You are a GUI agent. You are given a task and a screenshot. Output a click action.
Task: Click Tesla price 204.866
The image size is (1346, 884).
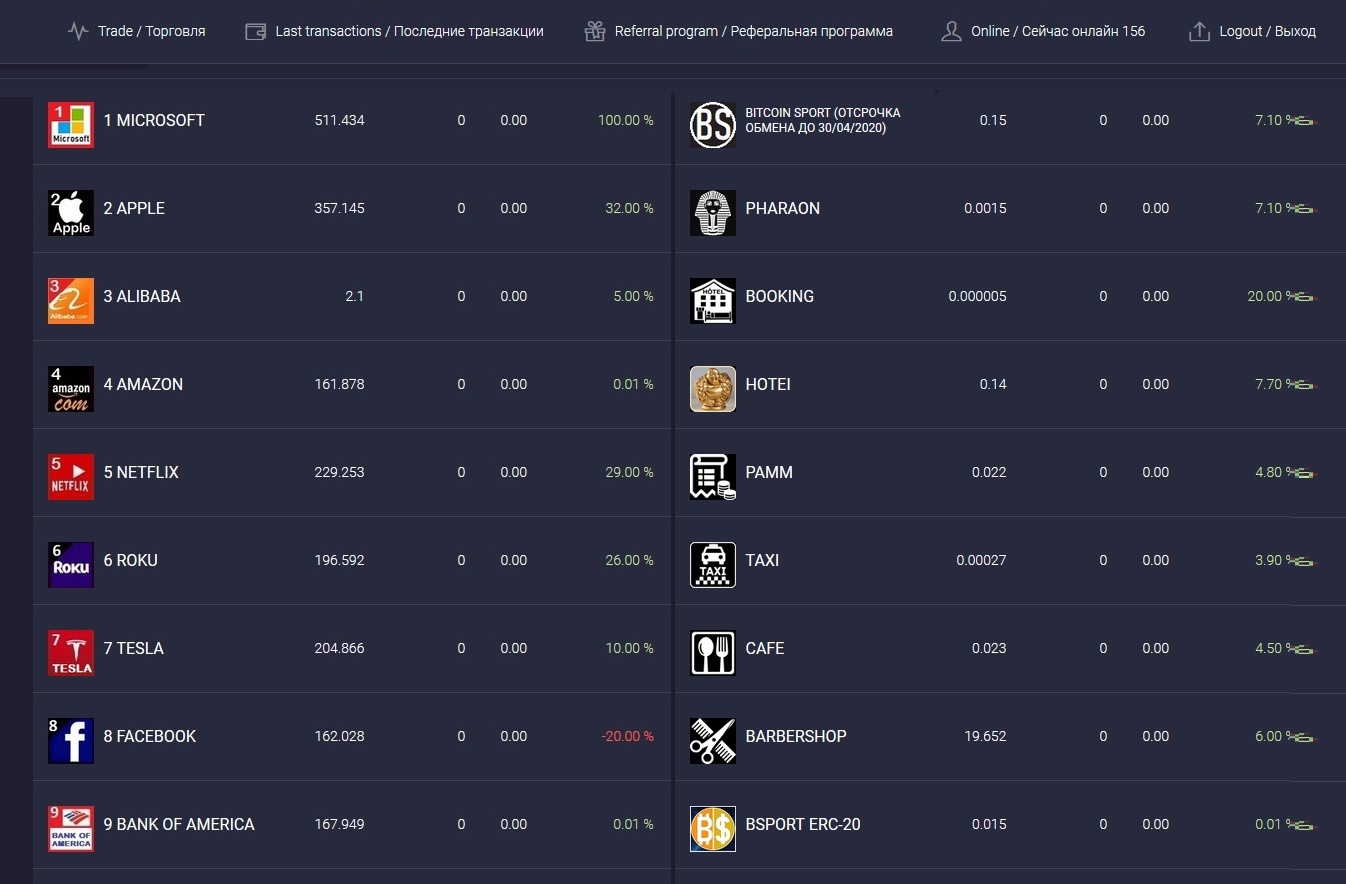point(339,648)
